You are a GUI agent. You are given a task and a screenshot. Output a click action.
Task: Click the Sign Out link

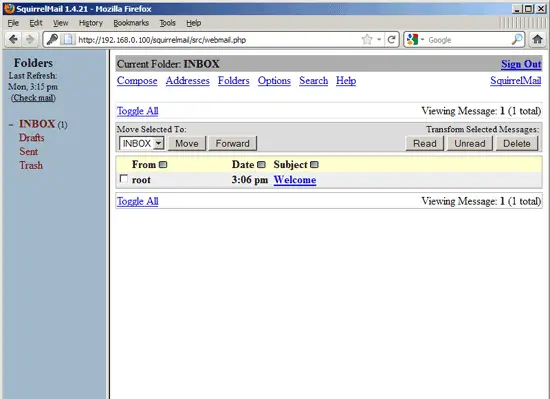521,64
